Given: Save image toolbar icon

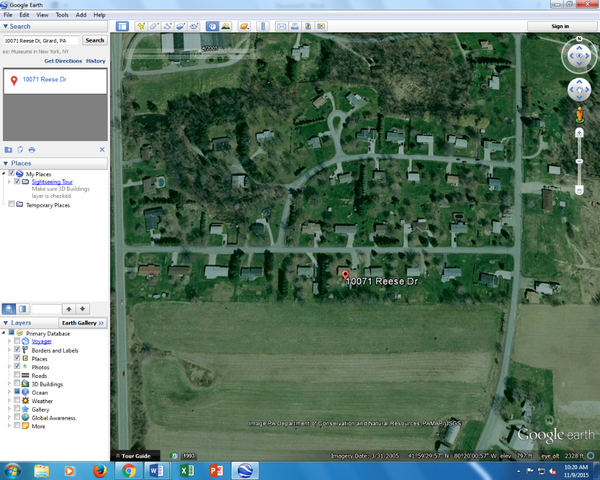Looking at the screenshot, I should point(308,26).
